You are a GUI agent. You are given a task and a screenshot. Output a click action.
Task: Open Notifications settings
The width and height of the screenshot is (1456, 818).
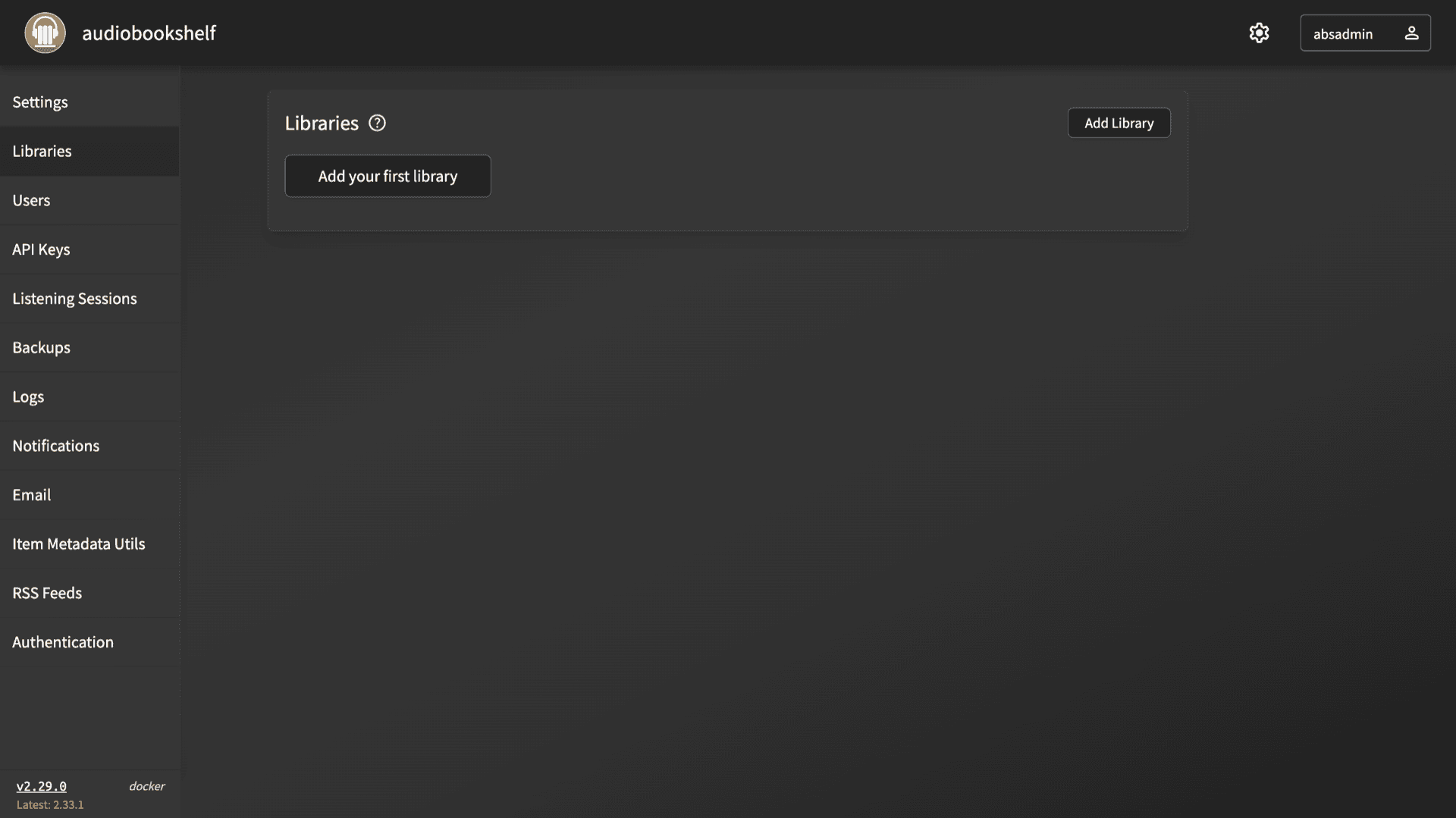pyautogui.click(x=89, y=446)
